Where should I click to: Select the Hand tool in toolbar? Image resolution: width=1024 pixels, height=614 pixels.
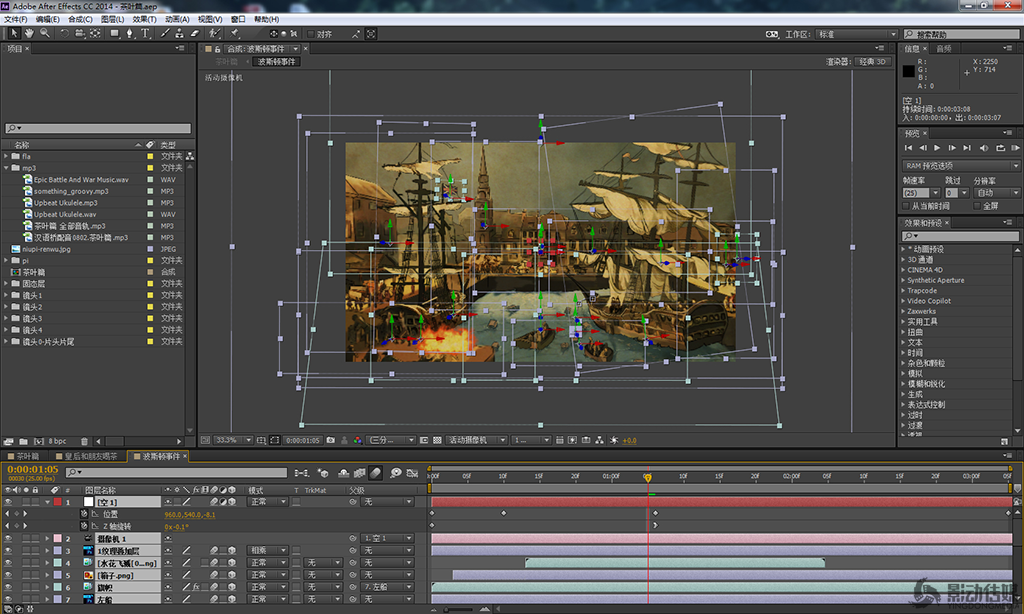[x=30, y=33]
